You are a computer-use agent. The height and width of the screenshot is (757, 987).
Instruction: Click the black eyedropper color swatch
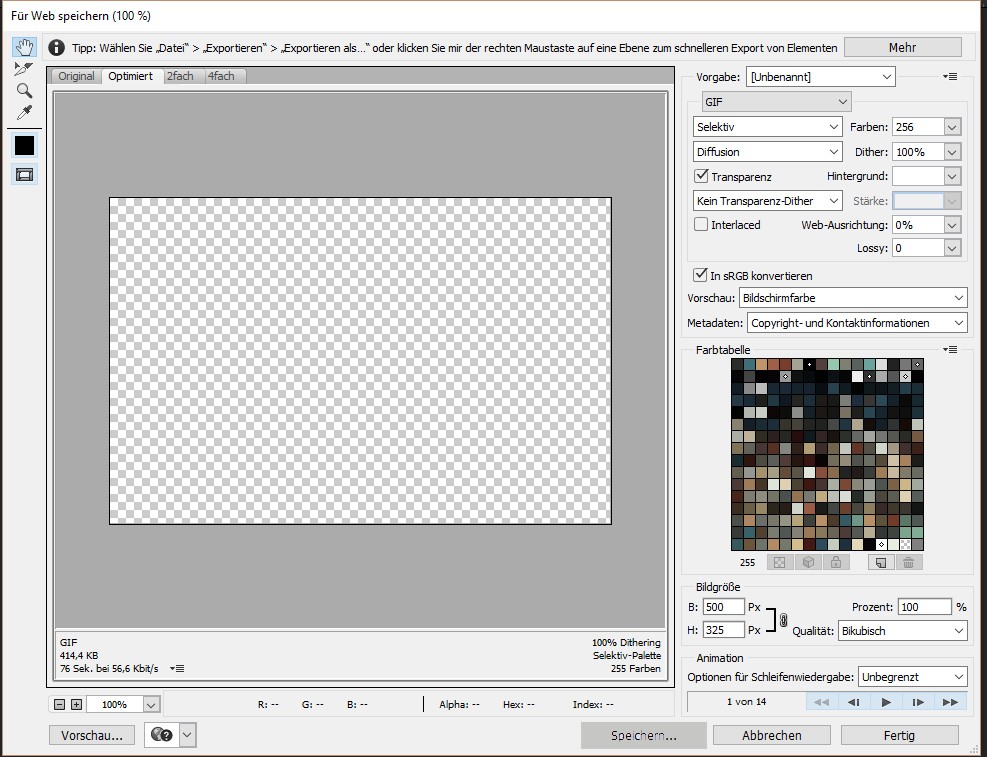[24, 145]
